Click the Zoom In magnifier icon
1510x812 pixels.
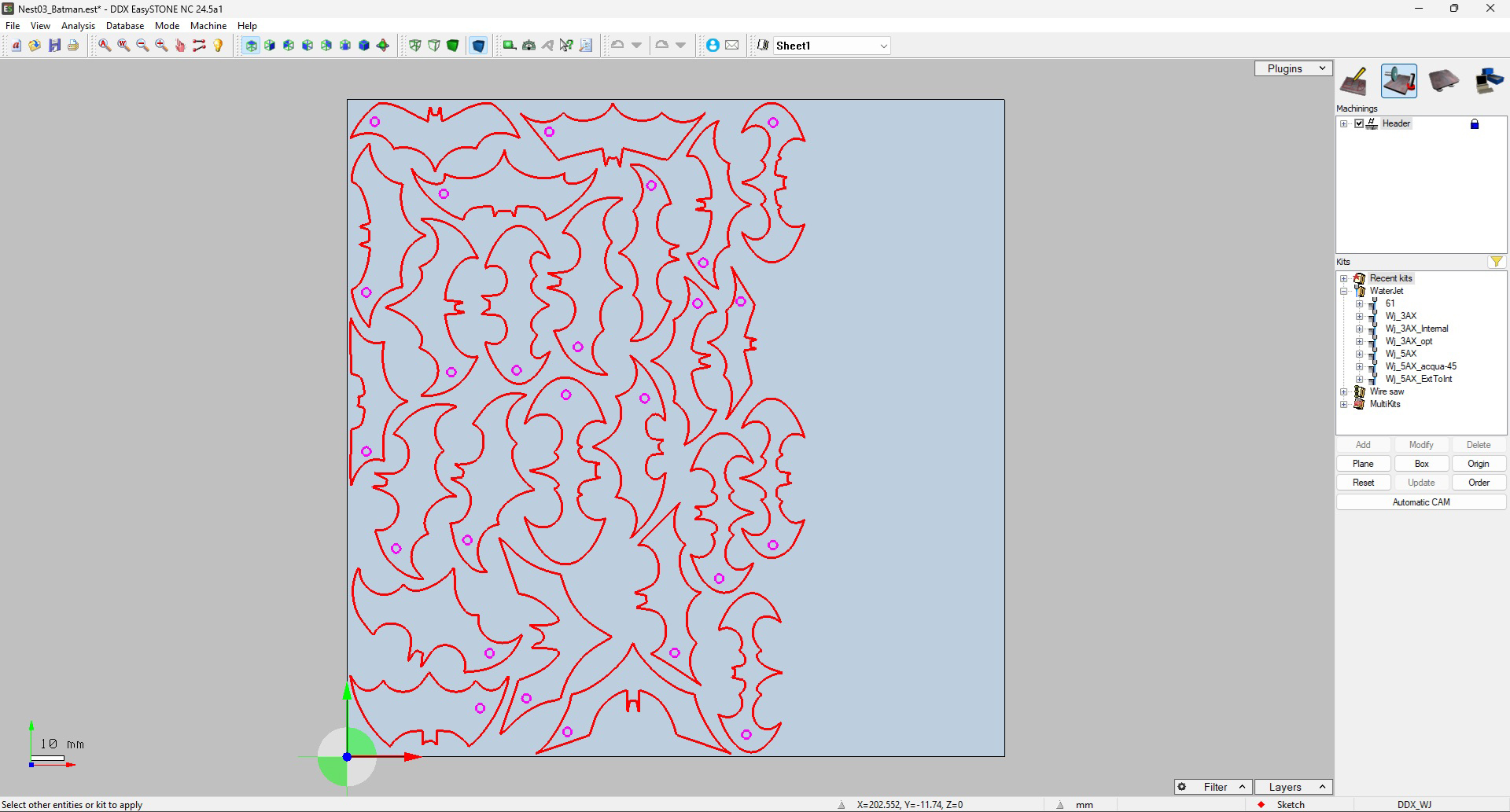point(161,46)
